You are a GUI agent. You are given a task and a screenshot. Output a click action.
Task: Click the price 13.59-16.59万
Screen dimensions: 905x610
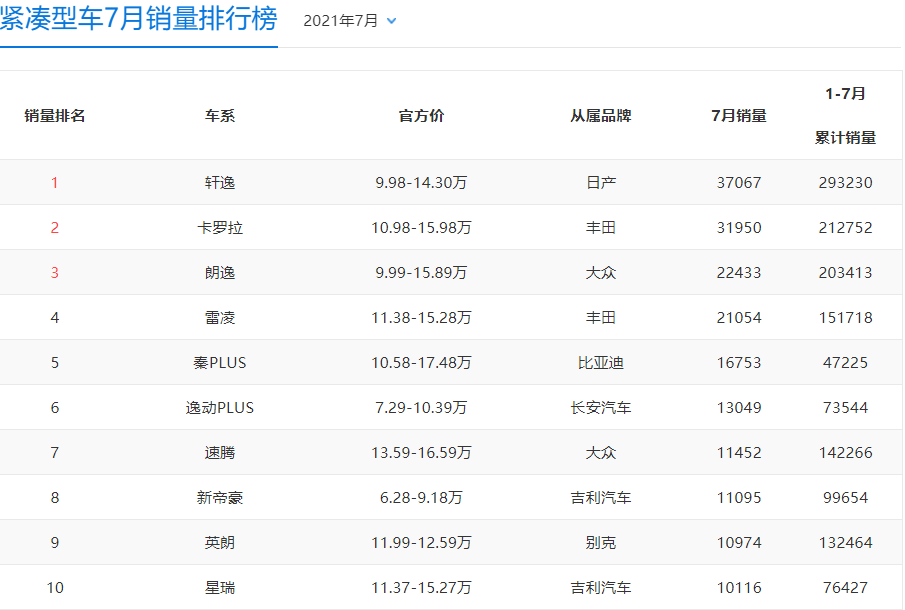pos(421,452)
